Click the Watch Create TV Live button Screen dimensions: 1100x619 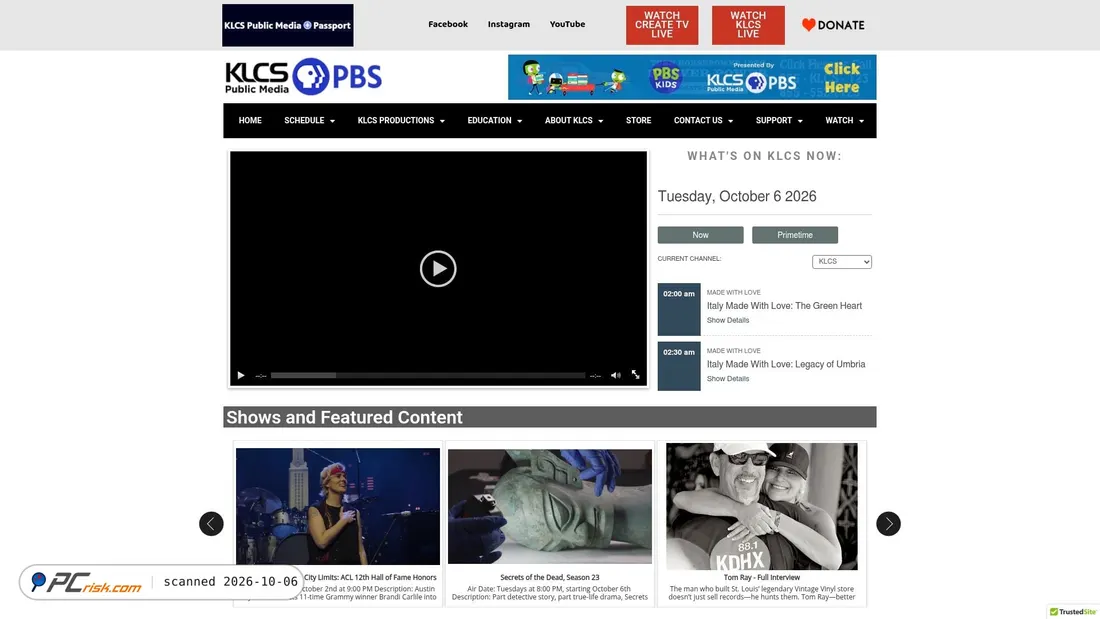coord(662,25)
